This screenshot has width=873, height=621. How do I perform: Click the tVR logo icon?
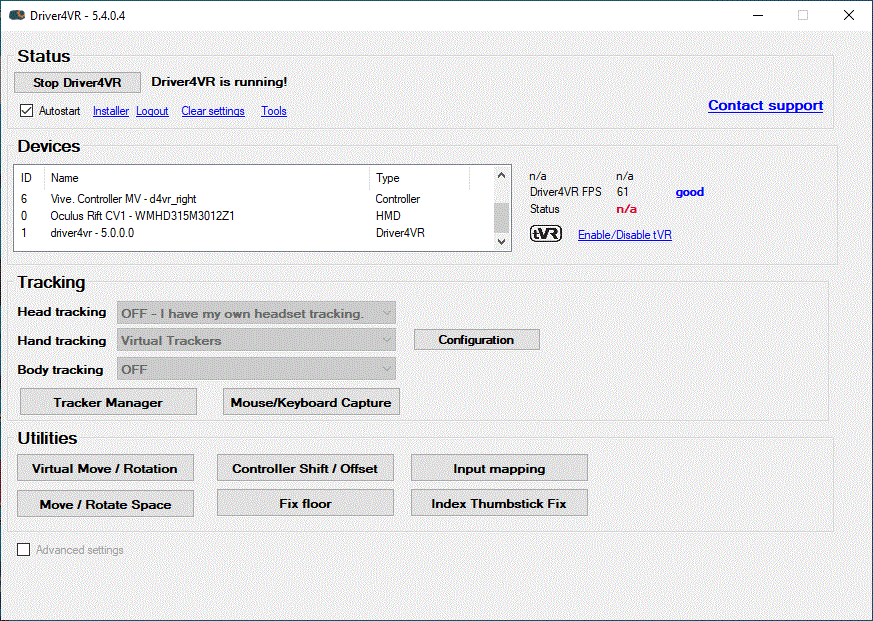(545, 233)
